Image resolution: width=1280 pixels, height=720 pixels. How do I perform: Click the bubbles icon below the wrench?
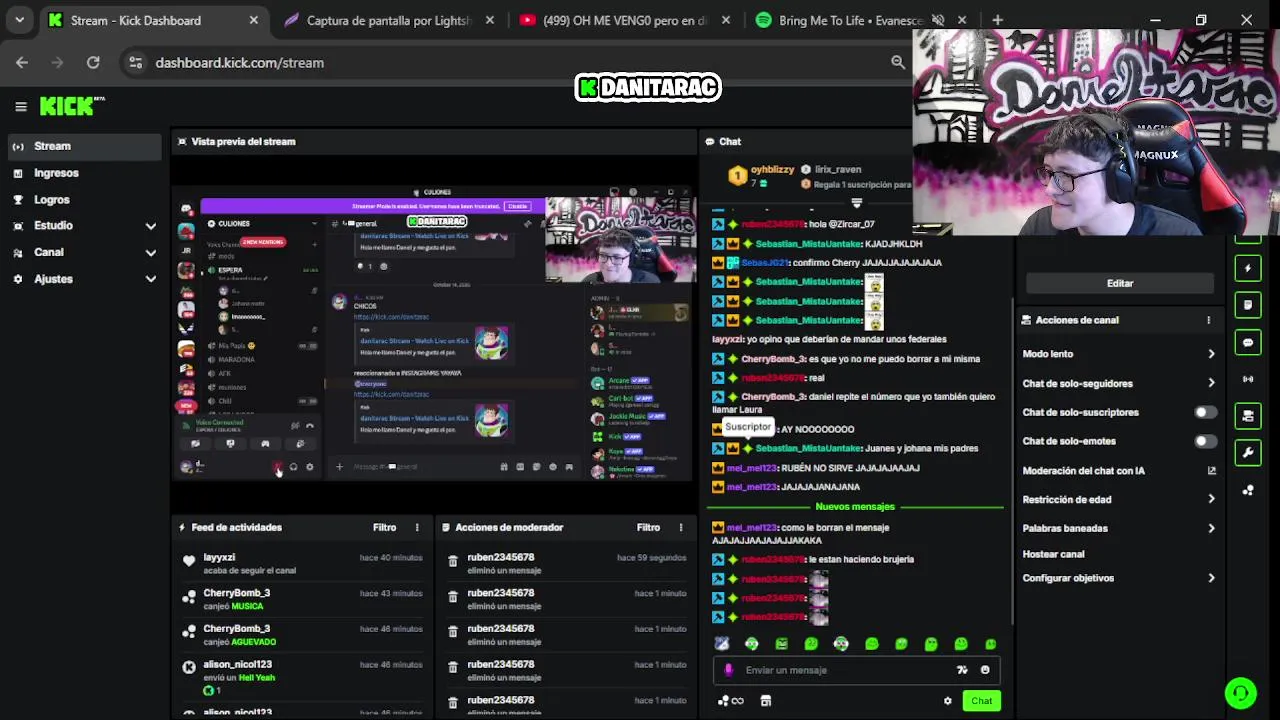pyautogui.click(x=1248, y=490)
